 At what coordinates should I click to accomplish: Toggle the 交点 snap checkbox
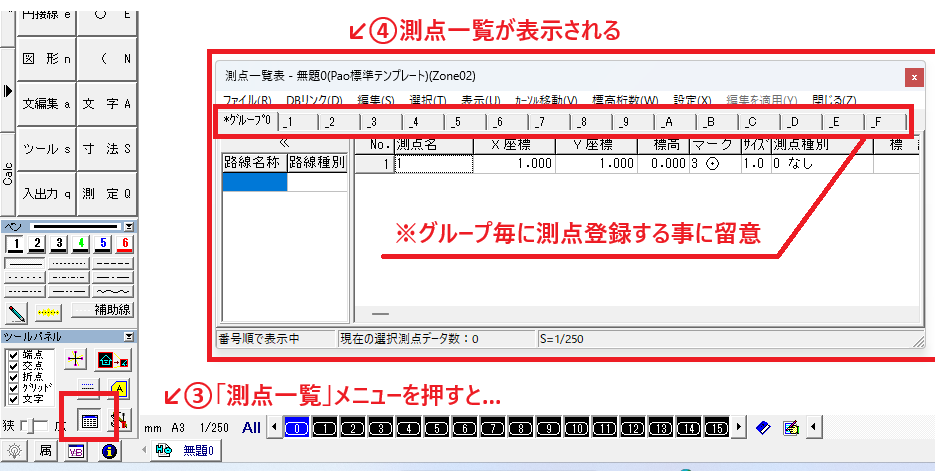(x=14, y=366)
